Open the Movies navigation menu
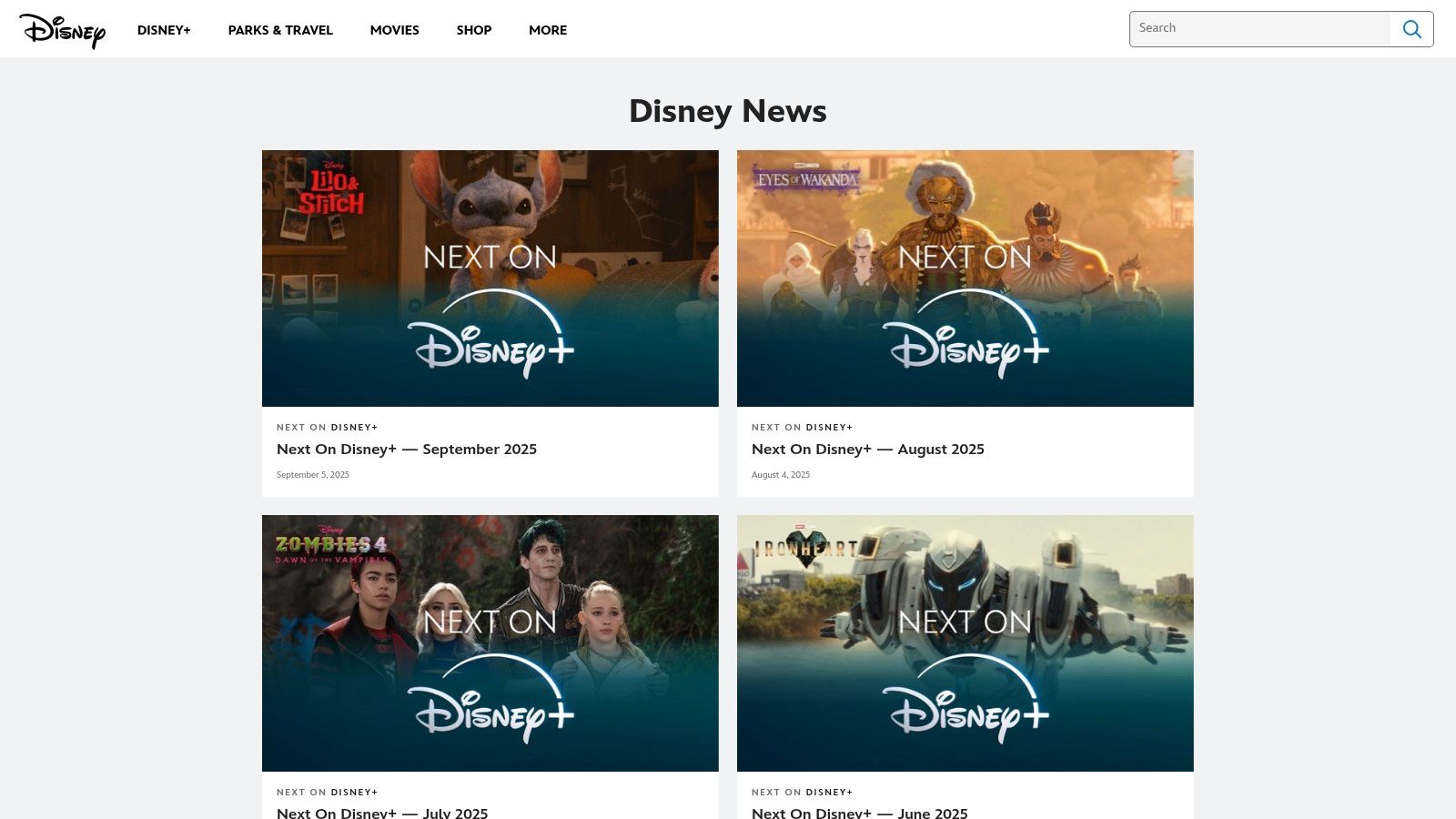 395,30
